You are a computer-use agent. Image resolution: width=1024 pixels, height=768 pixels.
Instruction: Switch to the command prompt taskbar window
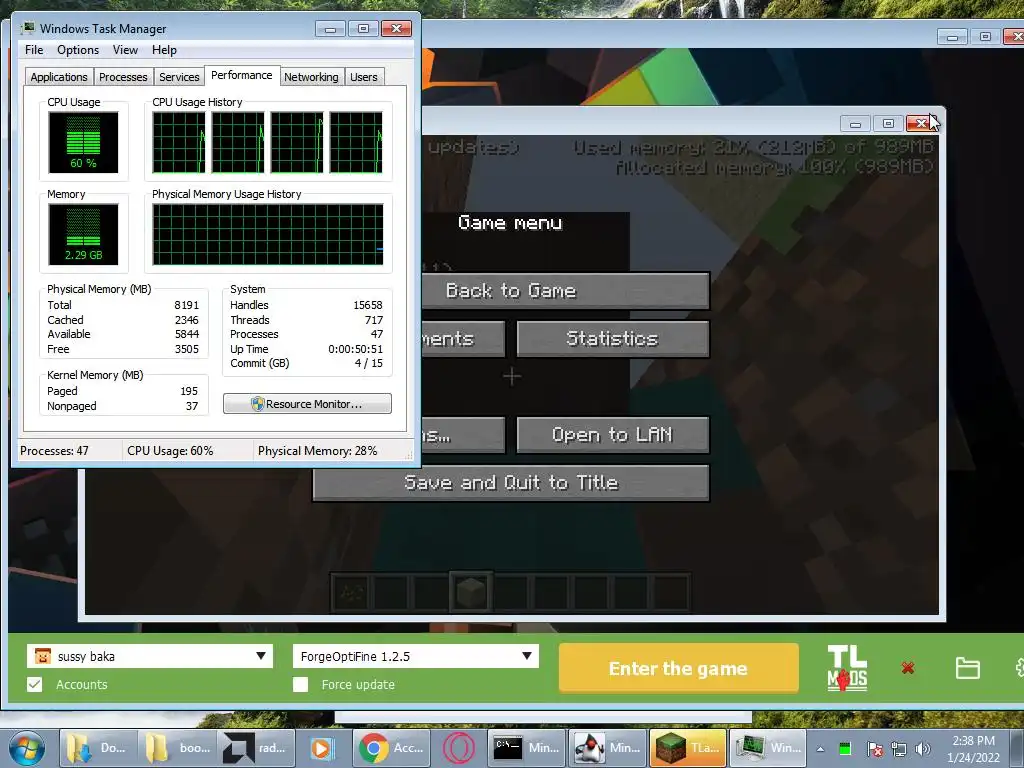click(526, 748)
